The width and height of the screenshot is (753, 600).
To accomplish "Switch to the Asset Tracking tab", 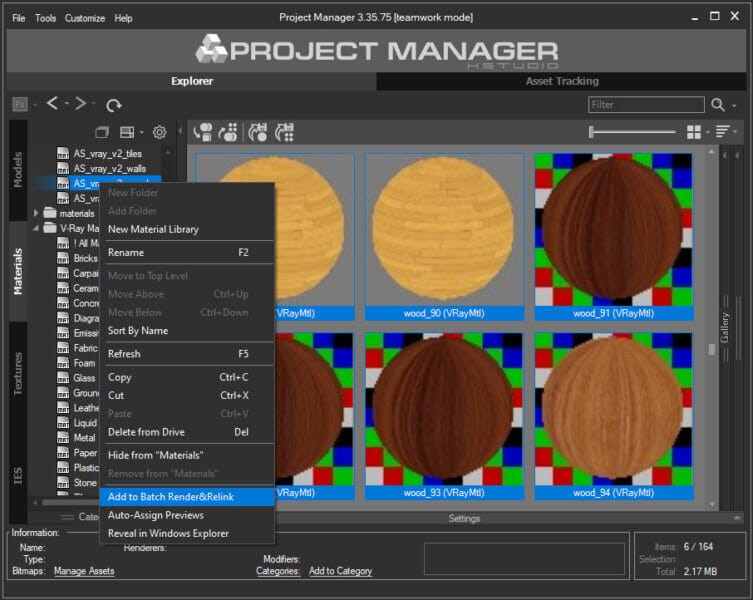I will pyautogui.click(x=562, y=81).
